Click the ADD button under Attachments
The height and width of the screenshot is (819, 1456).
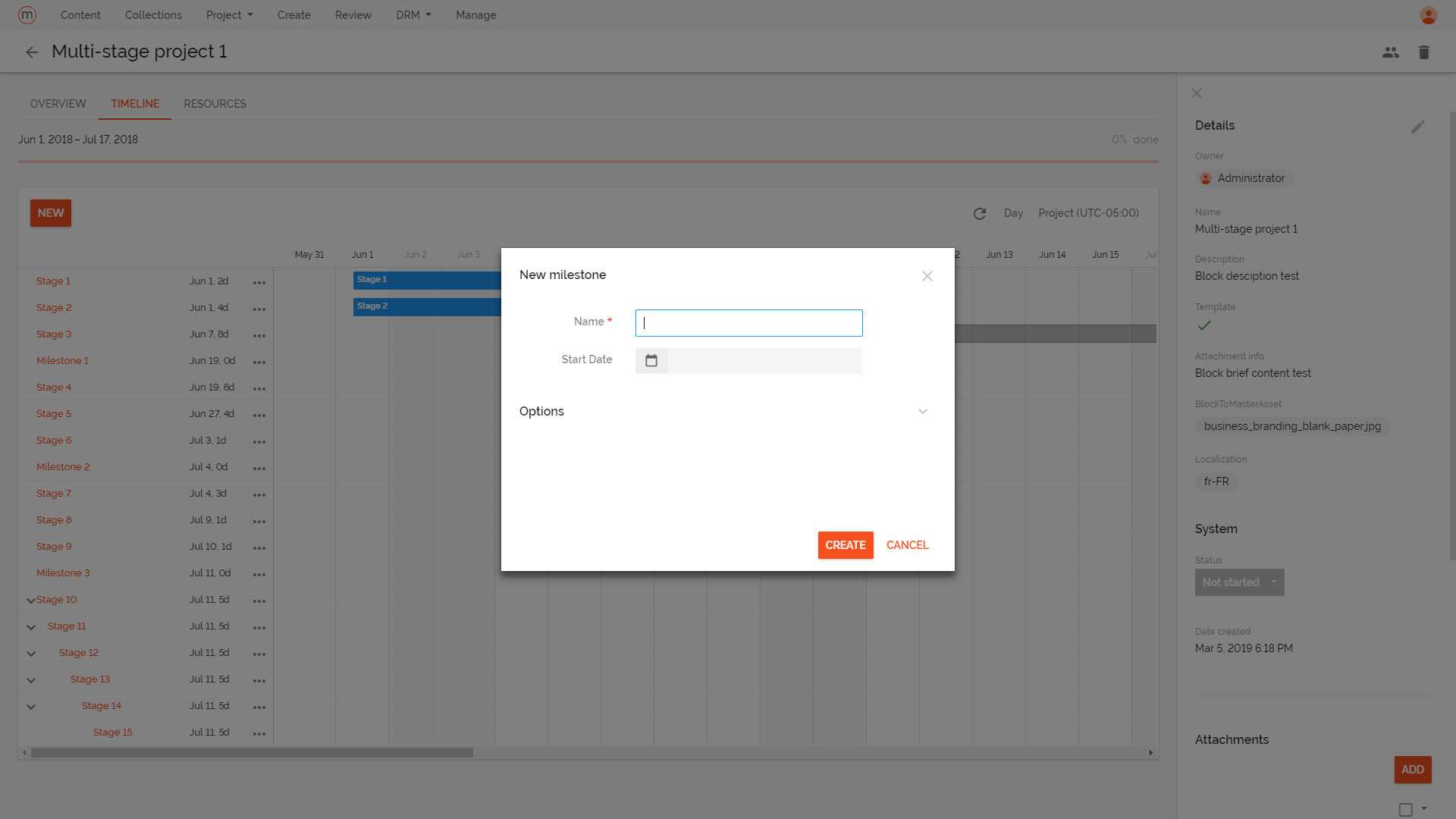click(1412, 769)
